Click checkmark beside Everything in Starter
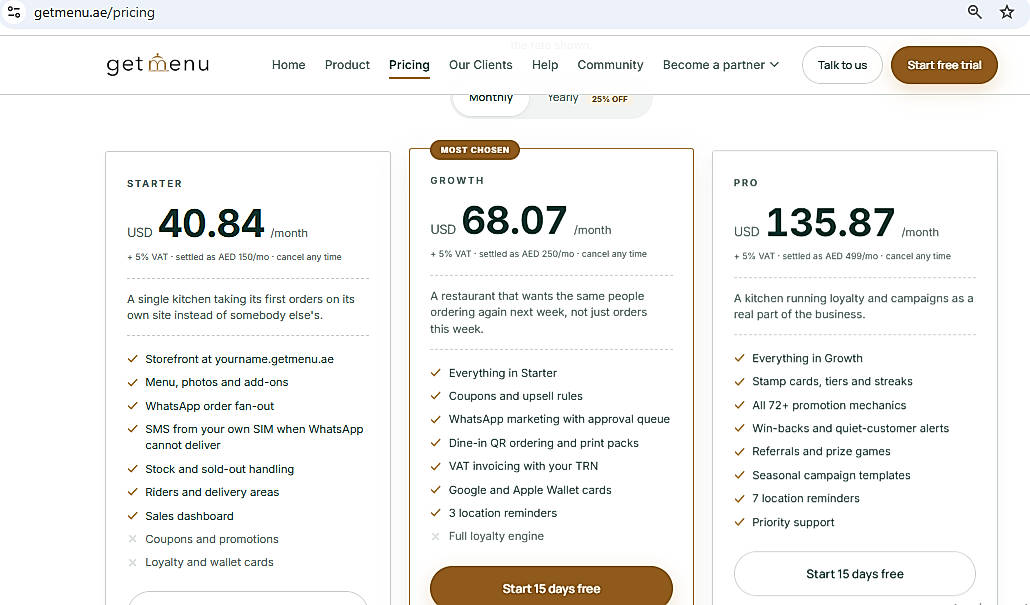Image resolution: width=1030 pixels, height=605 pixels. 436,372
